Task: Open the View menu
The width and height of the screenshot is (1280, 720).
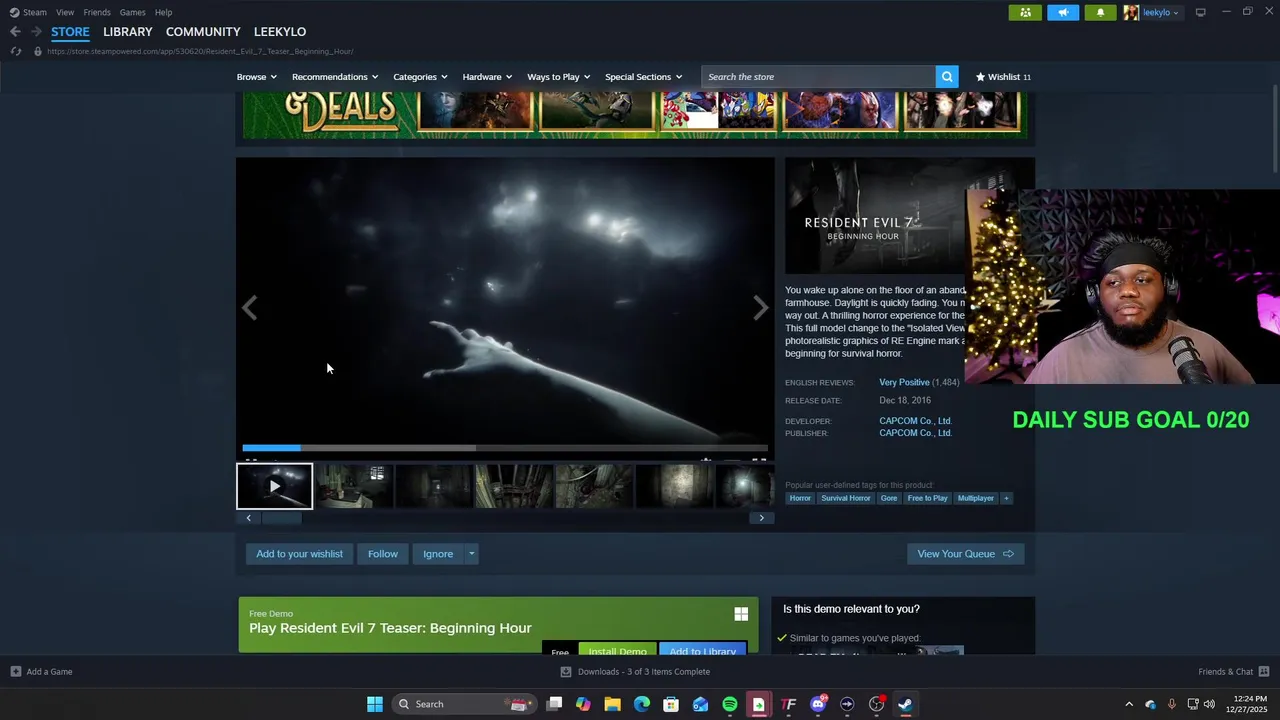Action: 65,12
